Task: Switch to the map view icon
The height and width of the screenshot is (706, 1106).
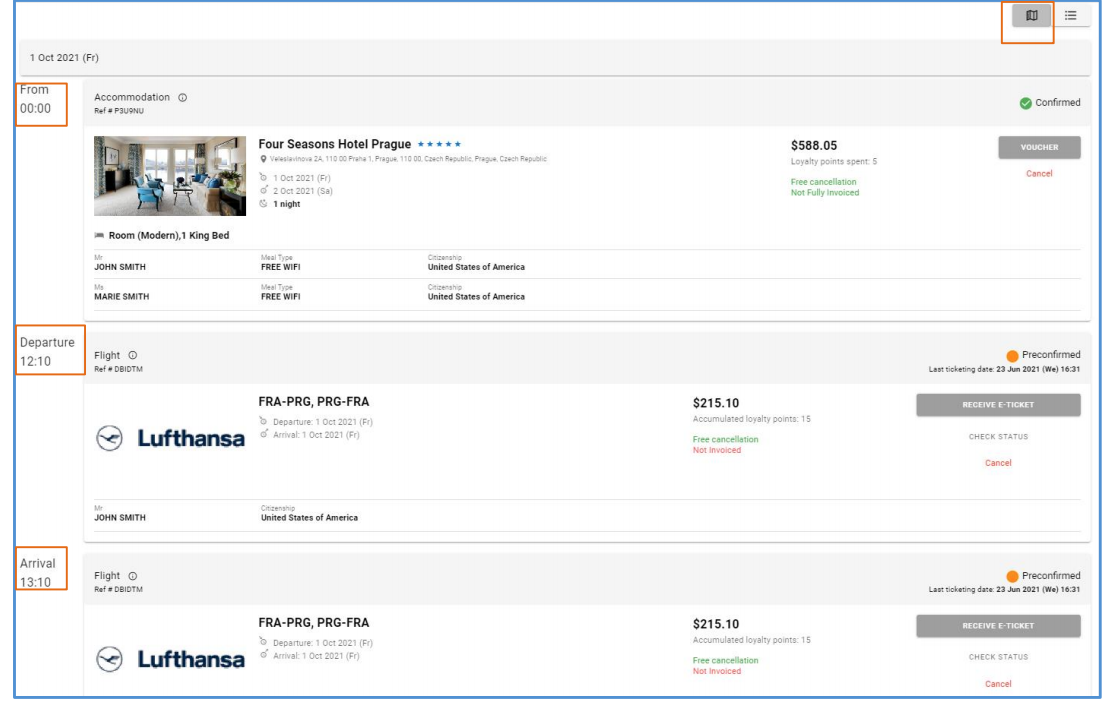Action: point(1030,16)
